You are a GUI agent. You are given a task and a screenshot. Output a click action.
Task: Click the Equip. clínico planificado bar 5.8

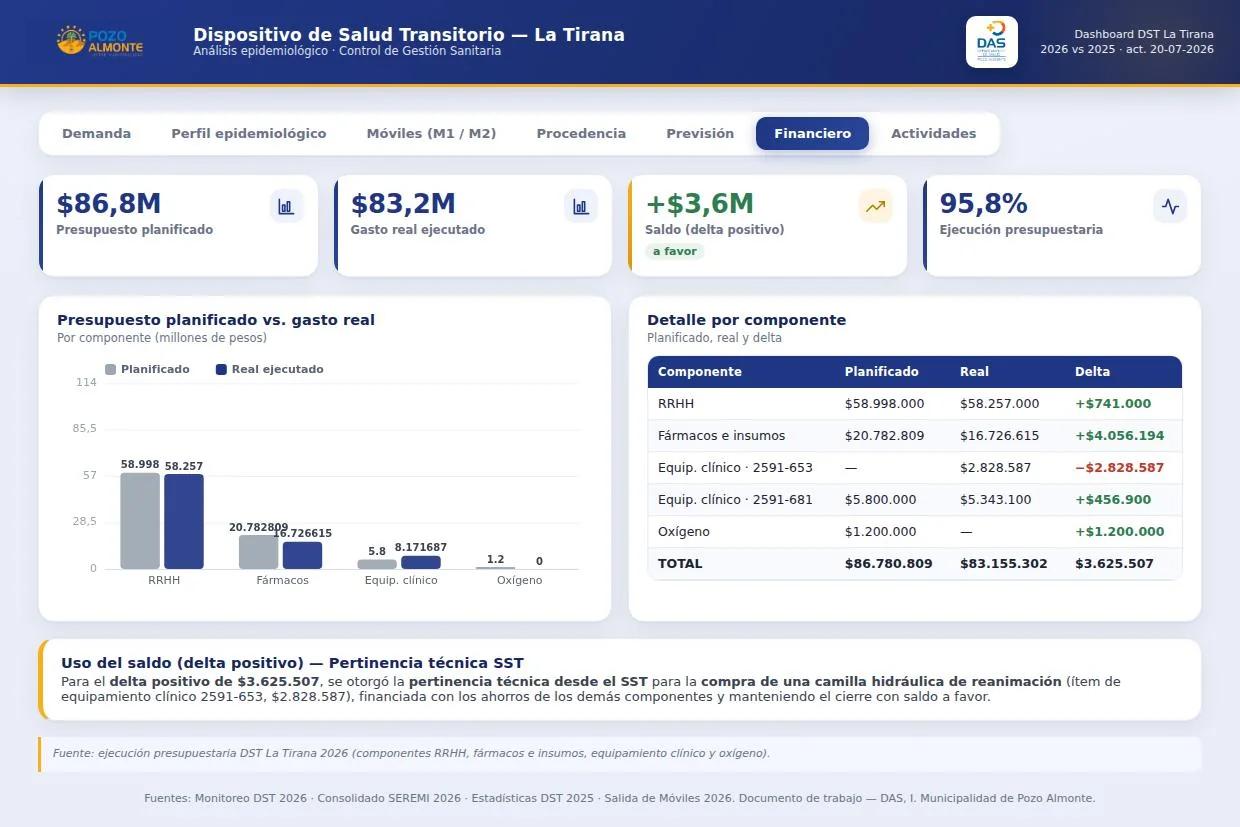tap(377, 564)
